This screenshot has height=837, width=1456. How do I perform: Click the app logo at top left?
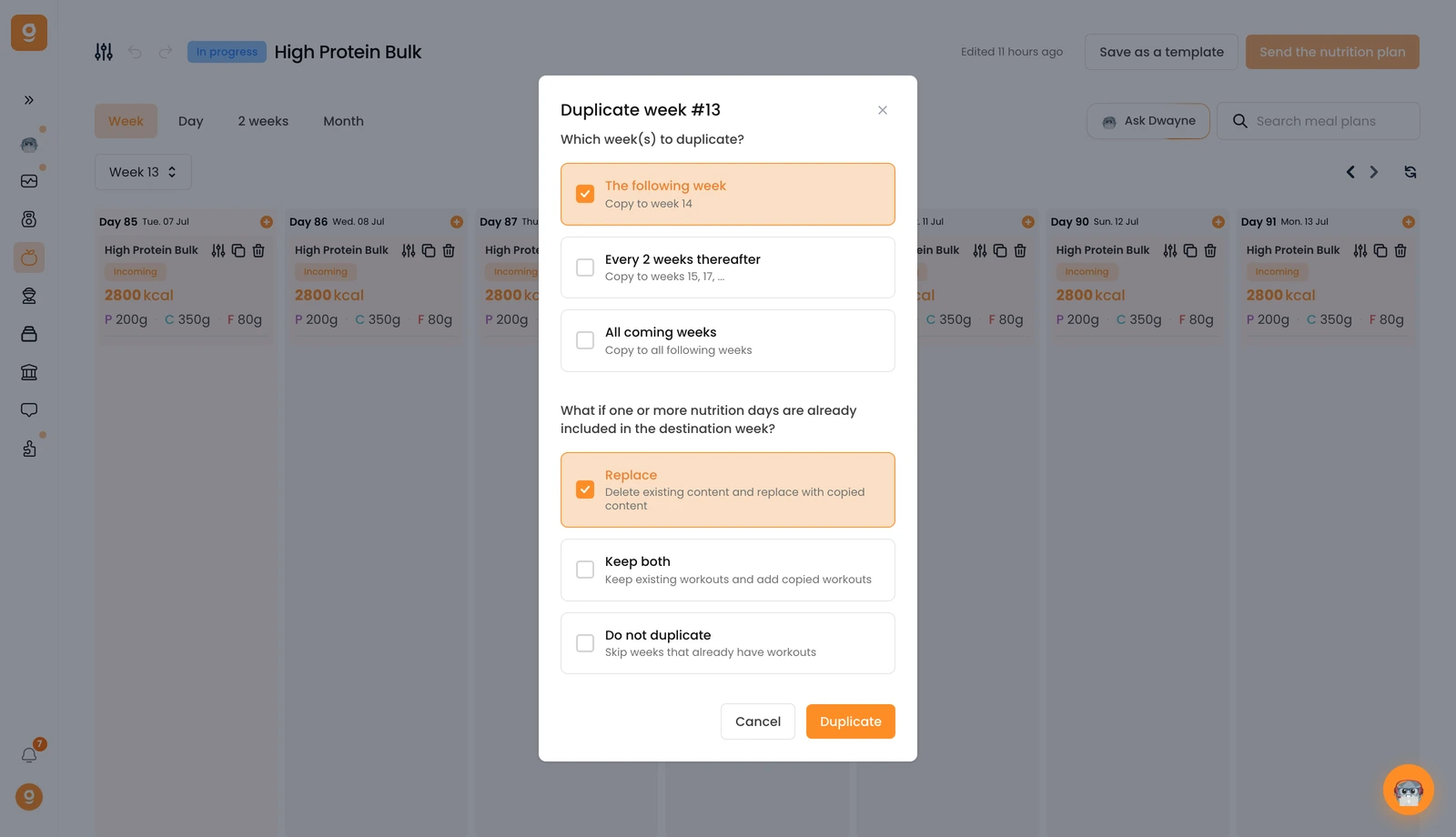[29, 33]
